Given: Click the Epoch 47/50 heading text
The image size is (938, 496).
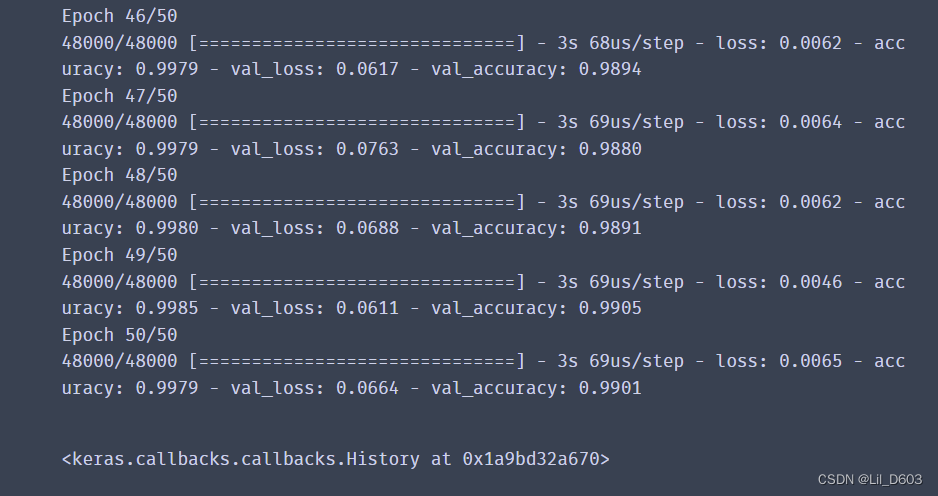Looking at the screenshot, I should click(120, 96).
